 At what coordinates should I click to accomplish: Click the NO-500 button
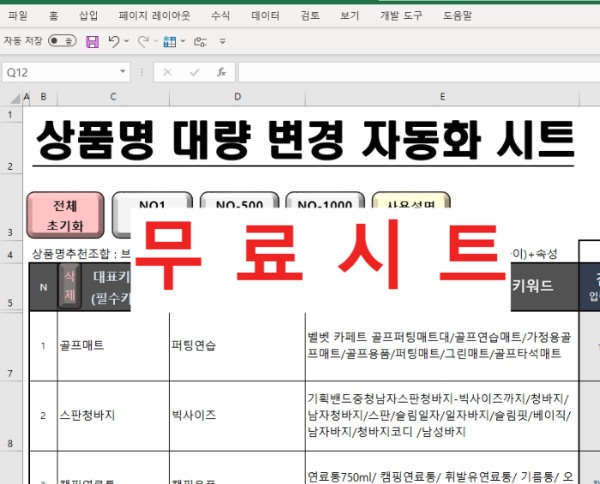click(240, 200)
